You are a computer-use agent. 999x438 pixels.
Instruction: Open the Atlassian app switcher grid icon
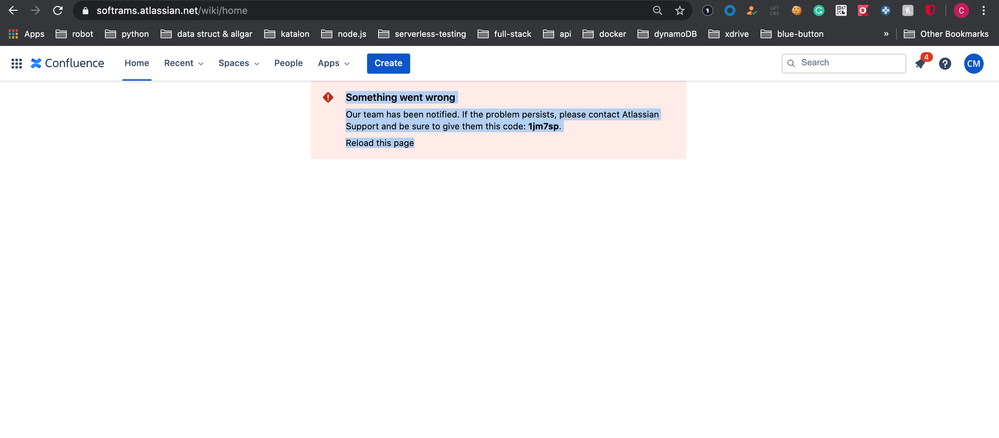(x=17, y=63)
